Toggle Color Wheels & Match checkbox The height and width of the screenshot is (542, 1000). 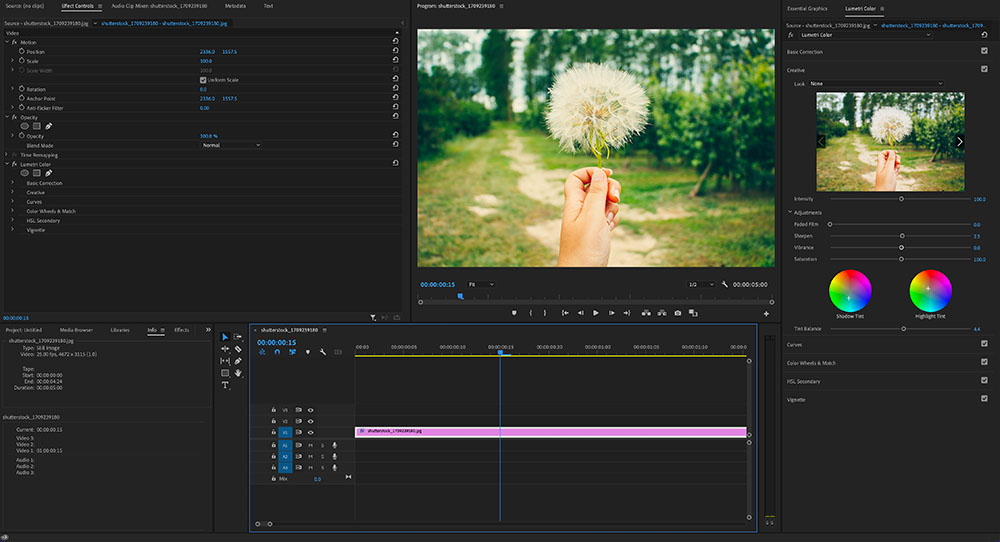(984, 362)
